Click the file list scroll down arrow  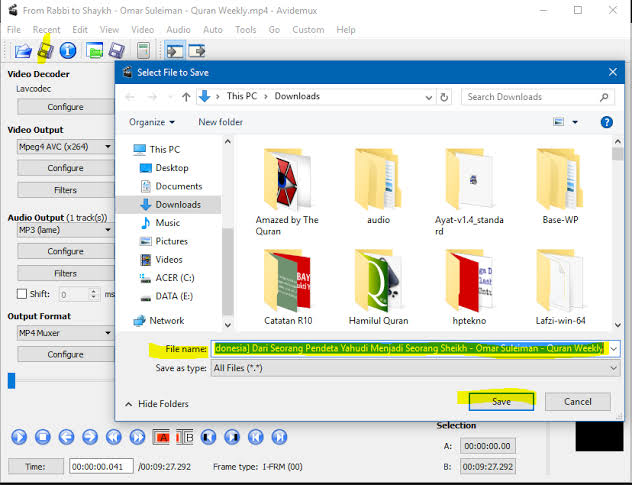(x=617, y=325)
